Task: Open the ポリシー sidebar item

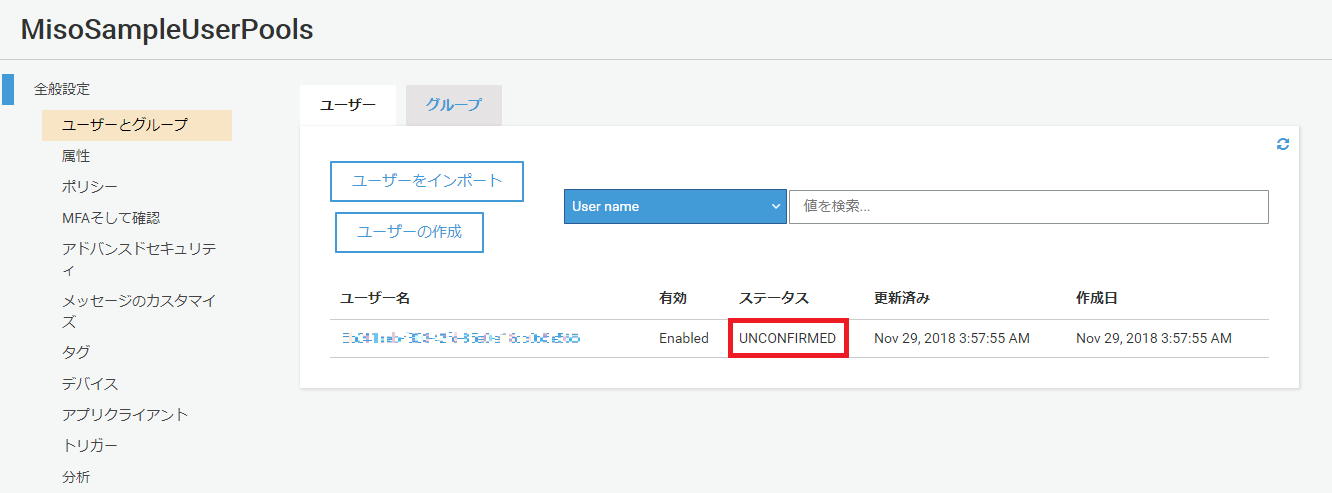Action: coord(90,187)
